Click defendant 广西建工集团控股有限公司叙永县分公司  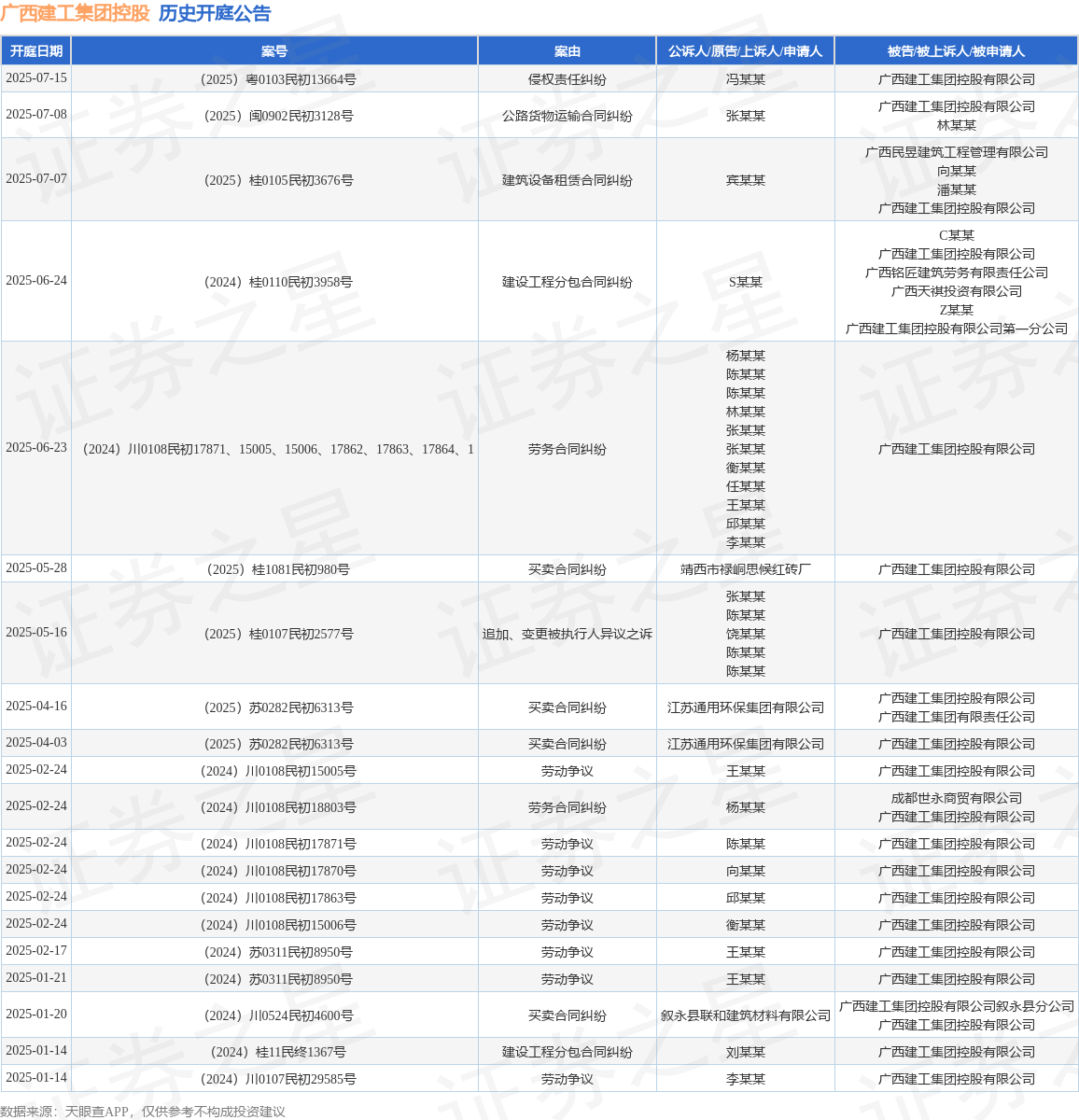tap(957, 1006)
